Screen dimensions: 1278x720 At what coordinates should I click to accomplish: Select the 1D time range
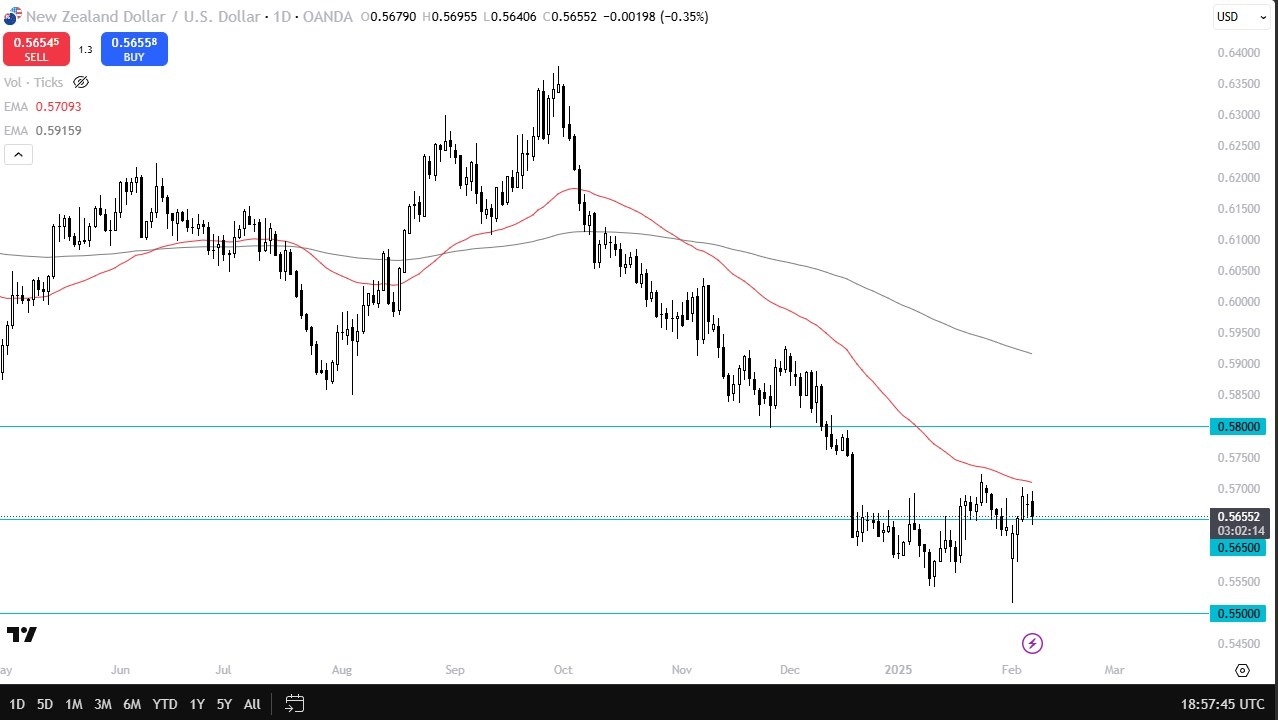[17, 704]
